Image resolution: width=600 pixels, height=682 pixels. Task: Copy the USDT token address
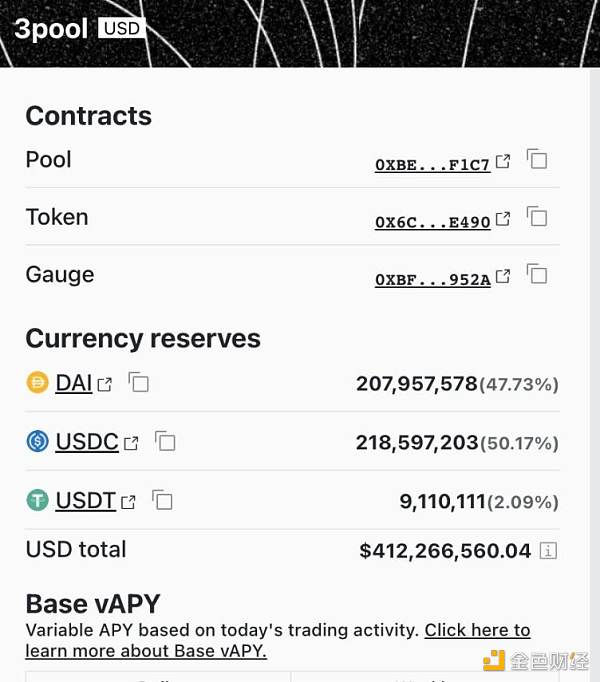click(x=162, y=501)
